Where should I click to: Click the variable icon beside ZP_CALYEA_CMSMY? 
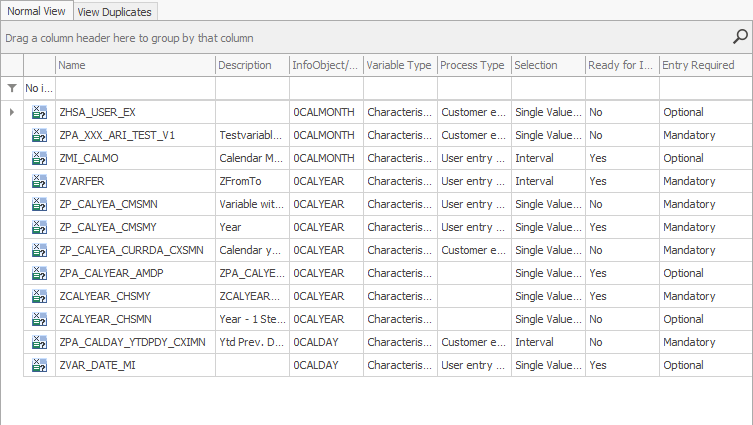tap(39, 227)
